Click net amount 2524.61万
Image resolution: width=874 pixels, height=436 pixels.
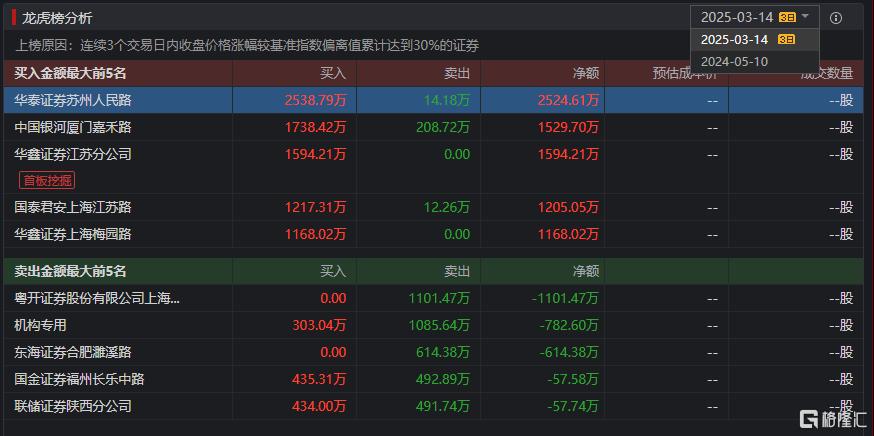[x=568, y=100]
